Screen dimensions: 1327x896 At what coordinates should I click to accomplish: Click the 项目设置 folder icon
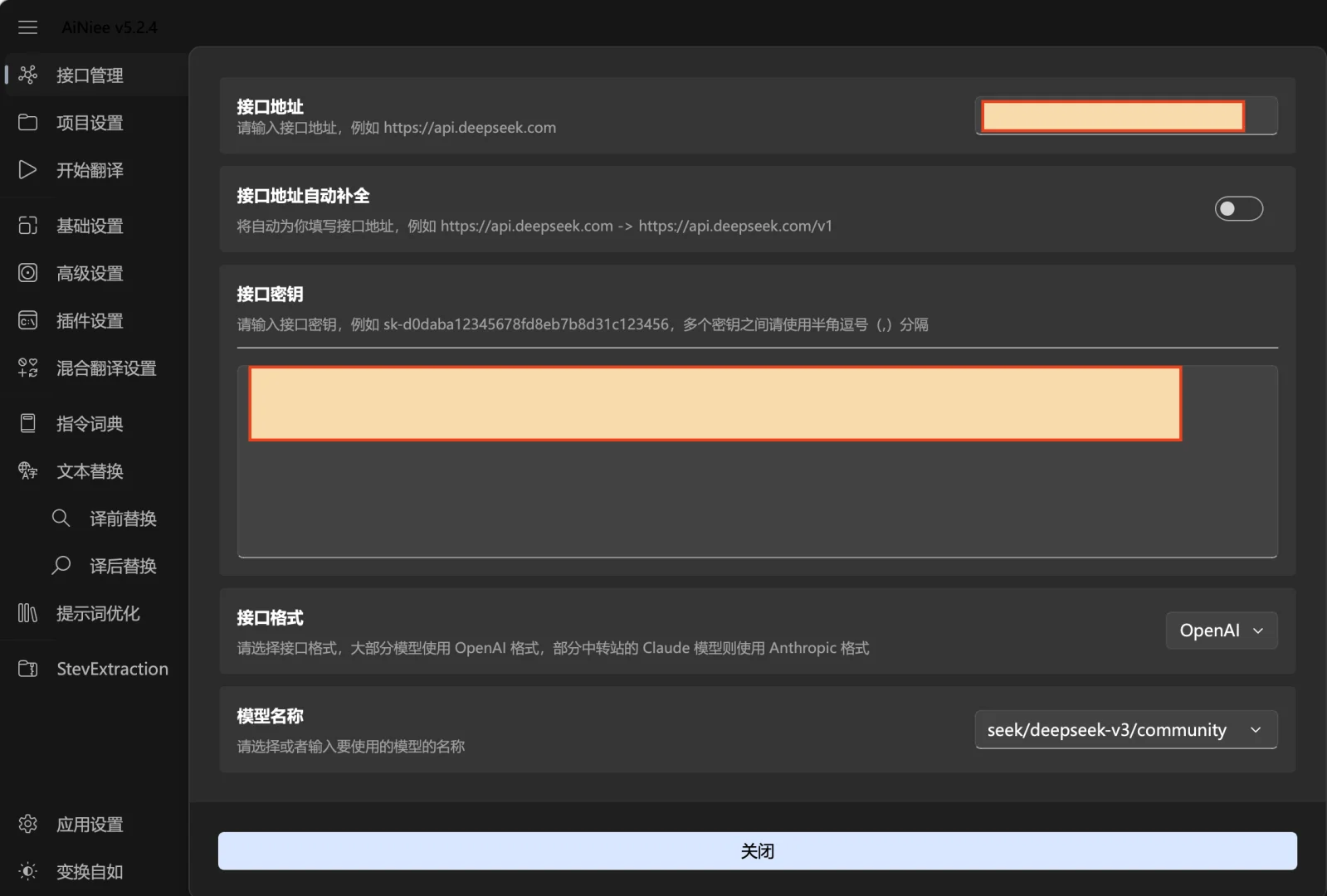tap(28, 122)
